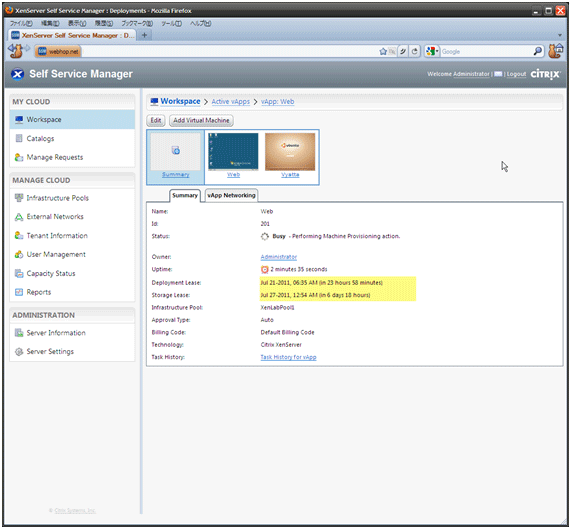The width and height of the screenshot is (571, 529).
Task: Click the Workspace breadcrumb monitor icon
Action: point(154,101)
